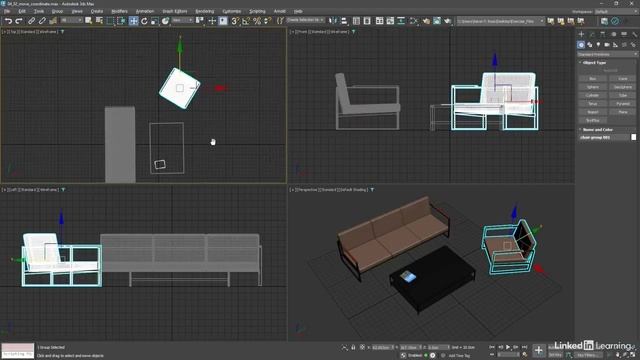640x360 pixels.
Task: Activate the Select and Scale tool
Action: pyautogui.click(x=155, y=20)
